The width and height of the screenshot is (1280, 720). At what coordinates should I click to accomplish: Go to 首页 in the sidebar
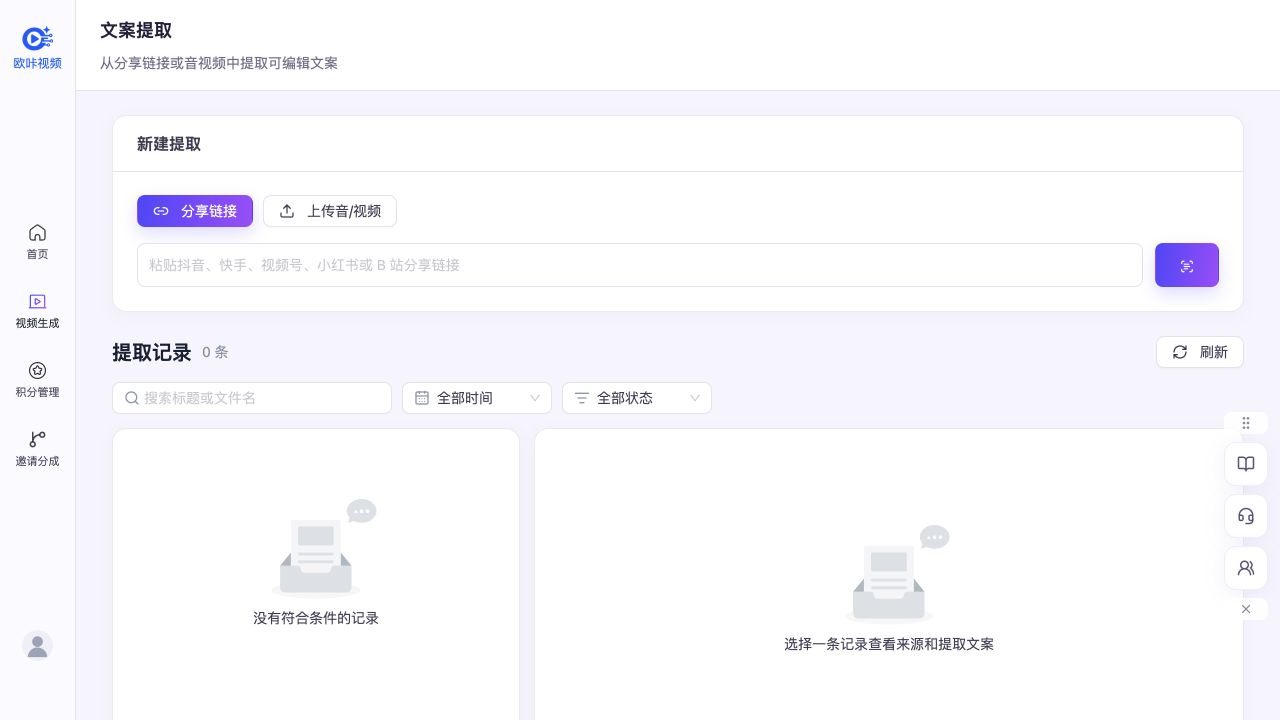pyautogui.click(x=37, y=241)
